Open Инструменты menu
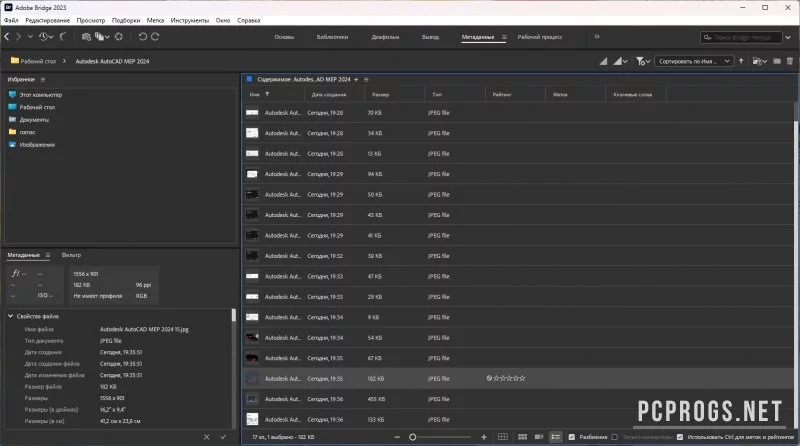 pyautogui.click(x=190, y=20)
